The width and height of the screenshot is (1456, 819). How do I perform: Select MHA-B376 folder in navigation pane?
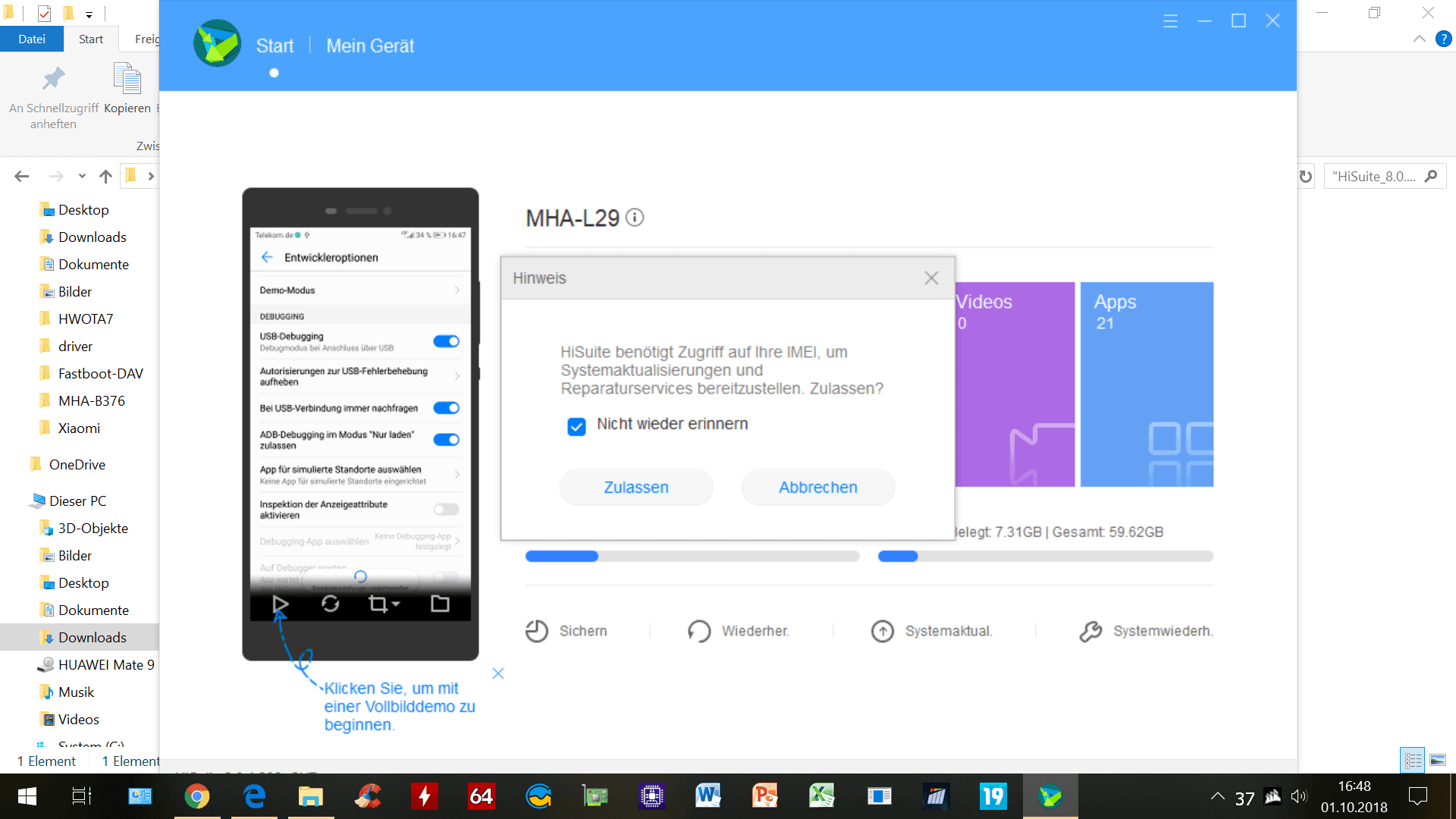click(92, 400)
